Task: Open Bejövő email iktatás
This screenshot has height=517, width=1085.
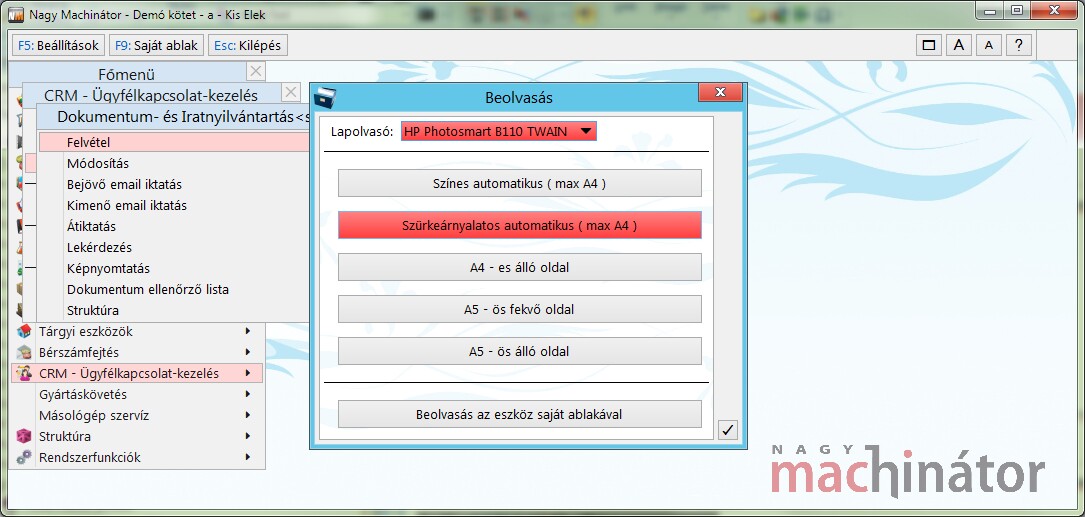Action: click(x=174, y=184)
